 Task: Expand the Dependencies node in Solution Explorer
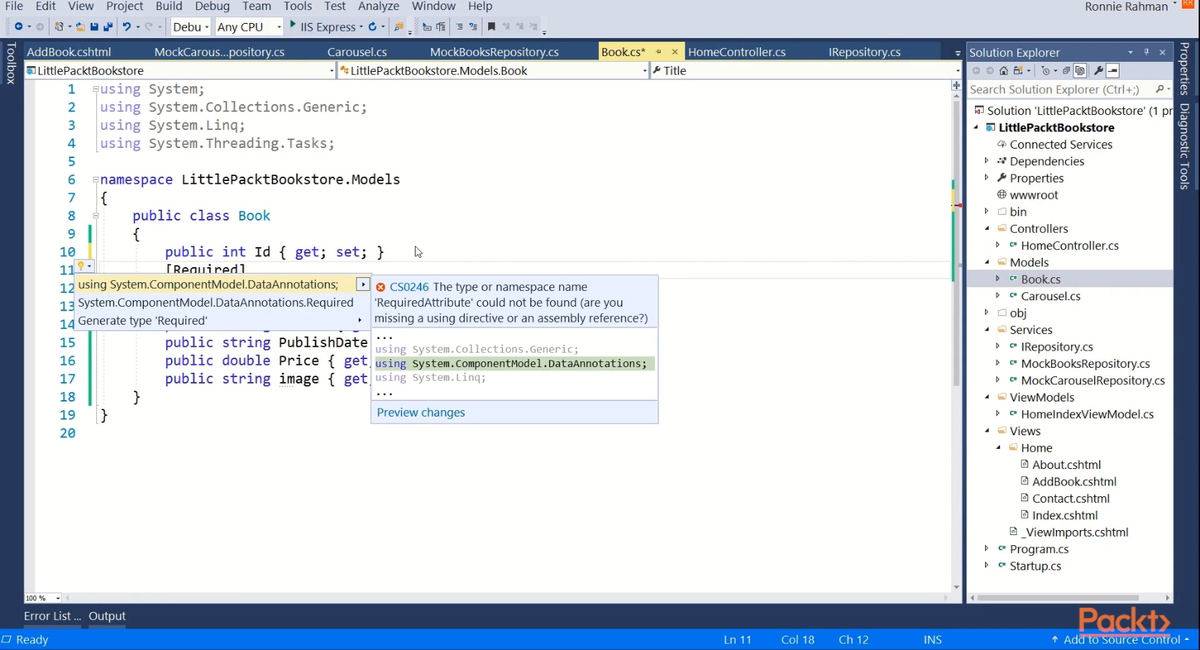click(x=987, y=161)
